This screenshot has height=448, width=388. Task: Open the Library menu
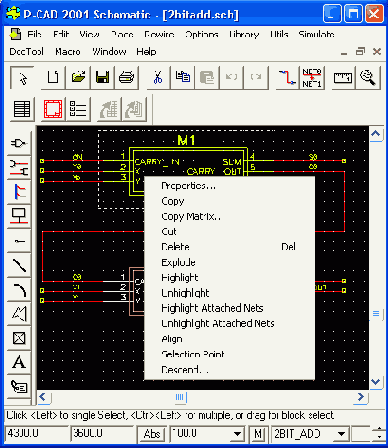(x=244, y=34)
